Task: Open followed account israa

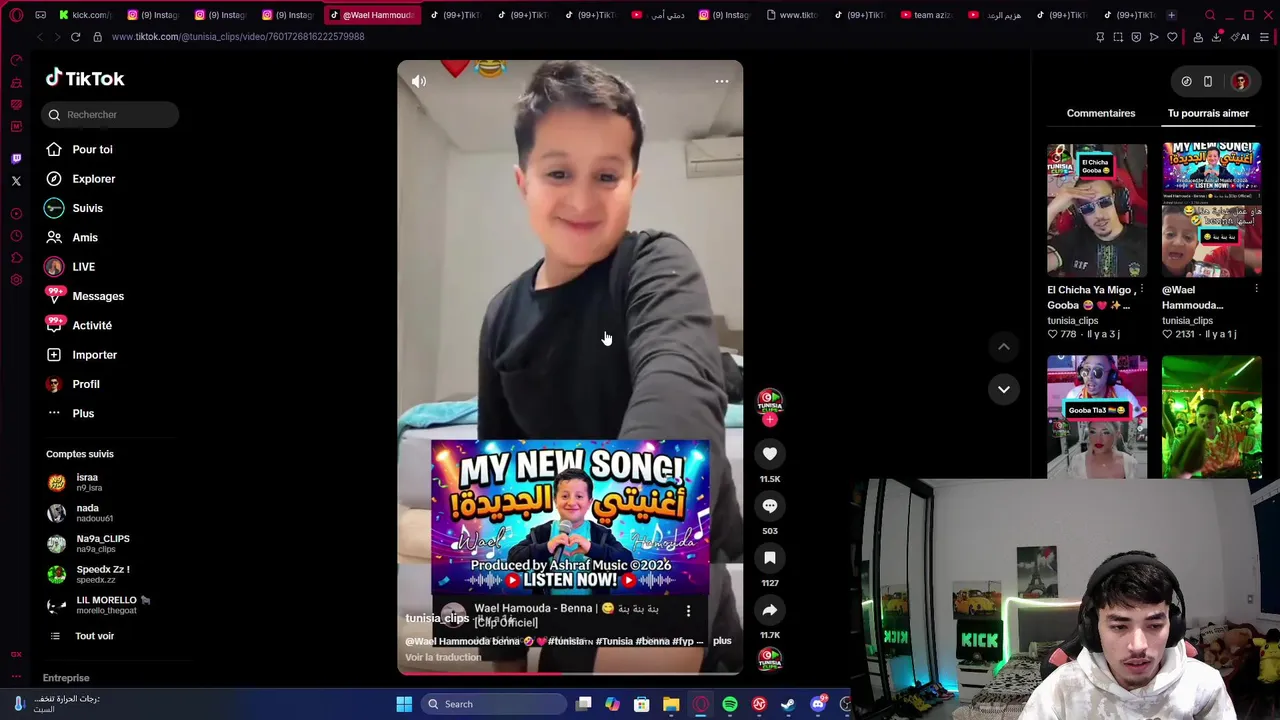Action: [x=88, y=482]
